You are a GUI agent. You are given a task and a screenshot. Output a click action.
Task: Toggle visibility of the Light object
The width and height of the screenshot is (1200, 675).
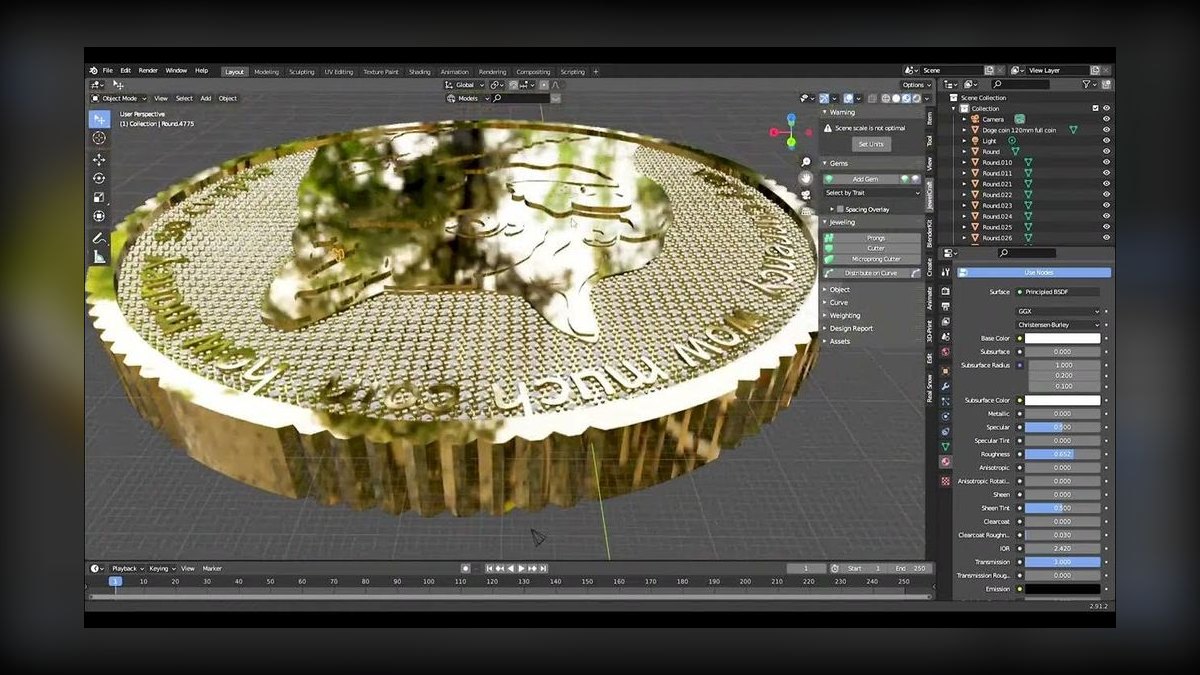tap(1106, 141)
